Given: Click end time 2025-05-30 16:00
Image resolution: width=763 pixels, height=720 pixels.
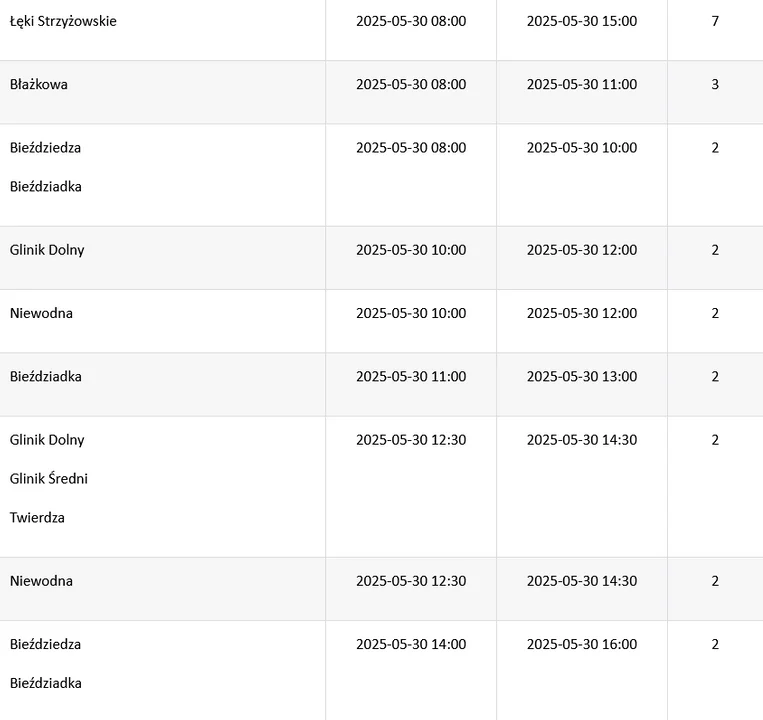Looking at the screenshot, I should 581,645.
